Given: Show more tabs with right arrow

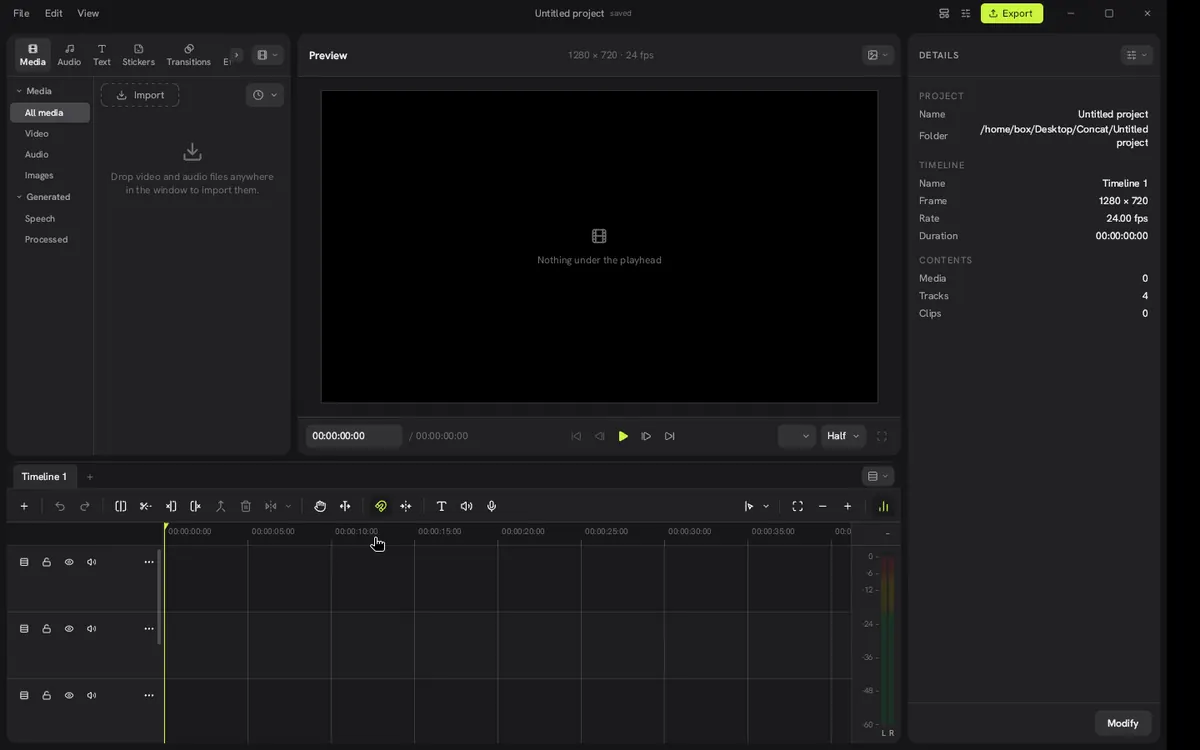Looking at the screenshot, I should pyautogui.click(x=236, y=55).
